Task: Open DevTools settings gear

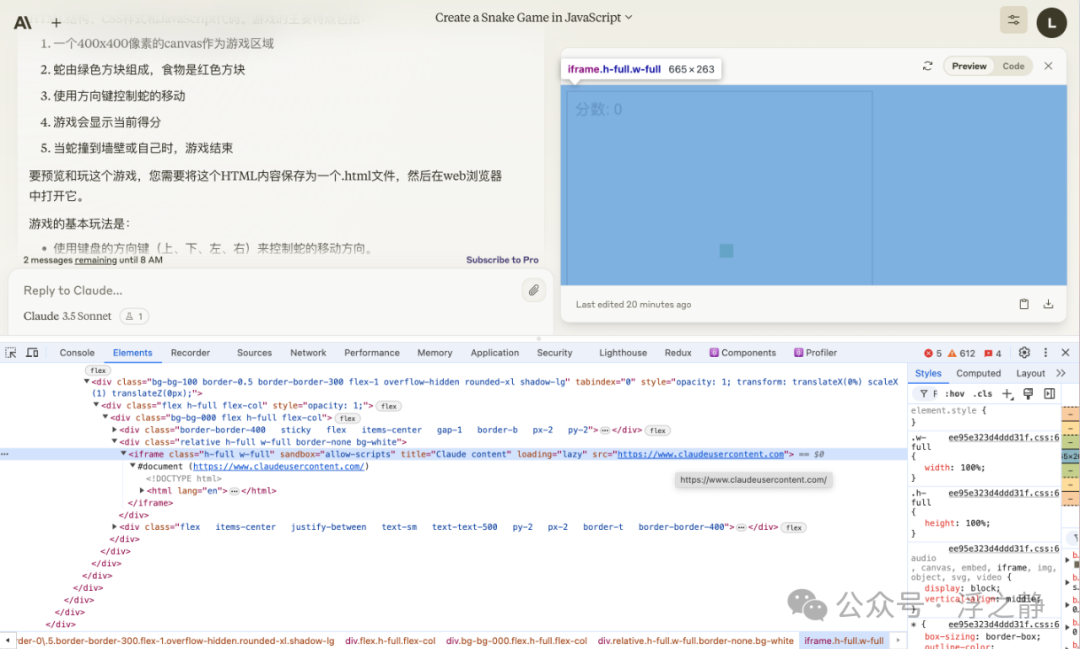Action: (x=1024, y=353)
